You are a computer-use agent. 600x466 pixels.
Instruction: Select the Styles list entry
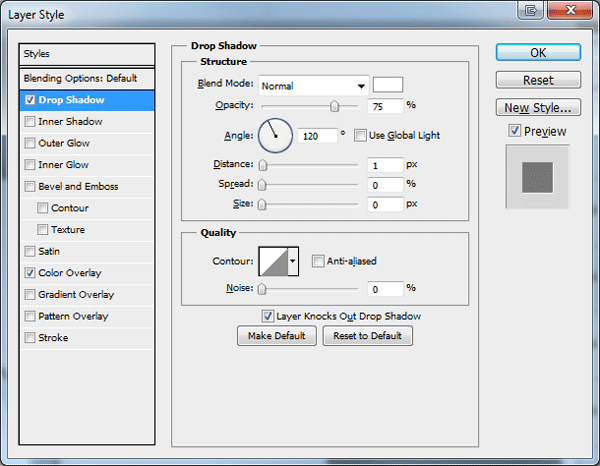pyautogui.click(x=87, y=54)
